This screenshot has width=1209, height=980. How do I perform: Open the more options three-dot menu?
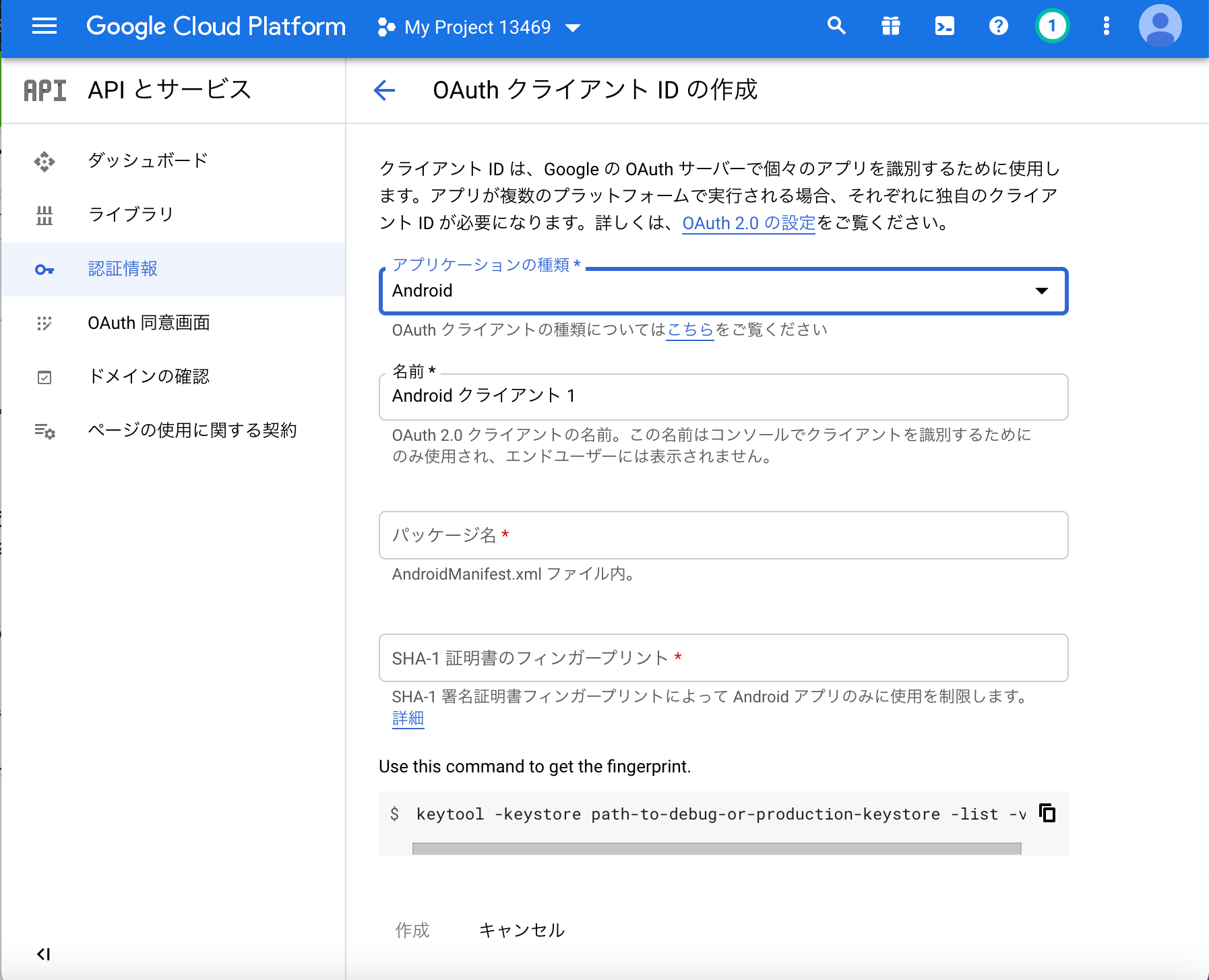pyautogui.click(x=1106, y=26)
